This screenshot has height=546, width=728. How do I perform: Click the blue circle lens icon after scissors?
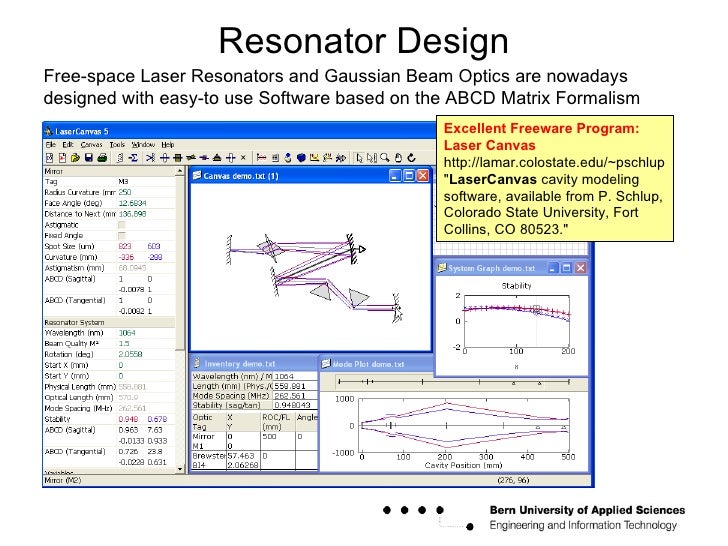164,158
